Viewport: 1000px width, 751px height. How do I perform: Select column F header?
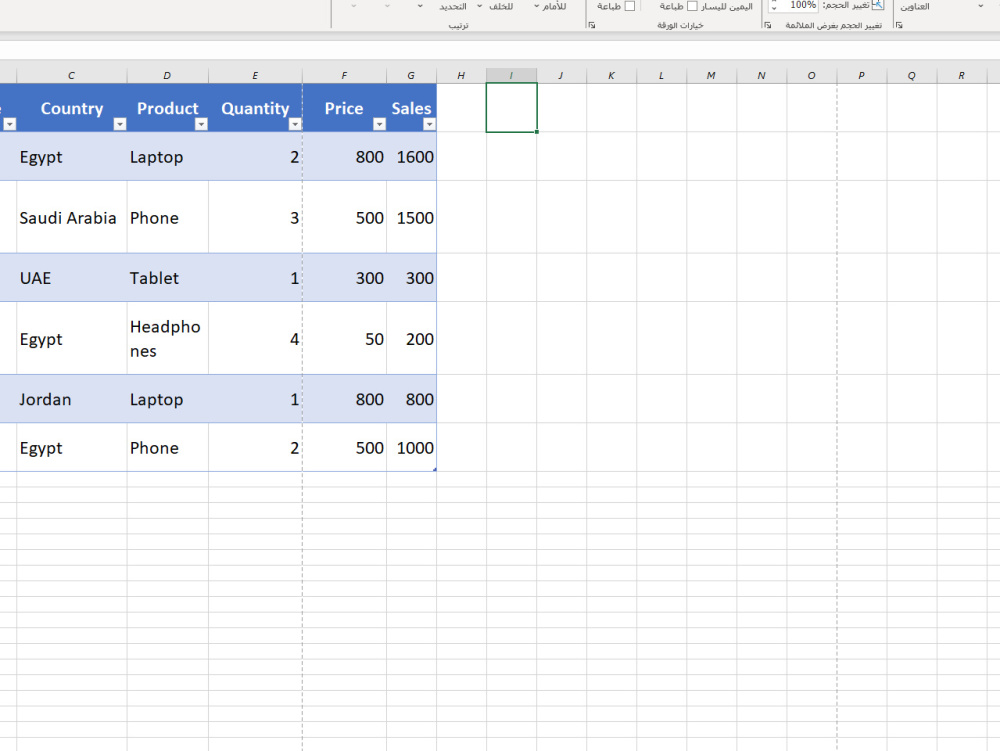(x=344, y=75)
